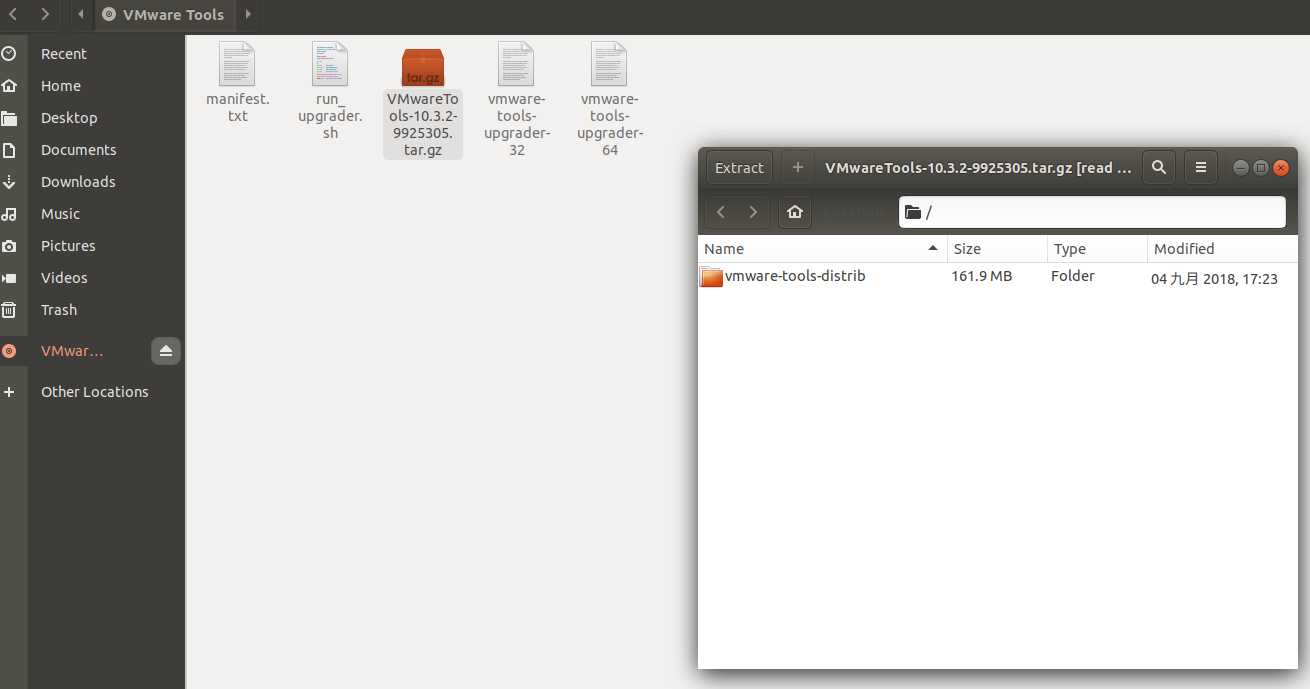Click Music note icon in sidebar
The height and width of the screenshot is (689, 1310).
9,214
